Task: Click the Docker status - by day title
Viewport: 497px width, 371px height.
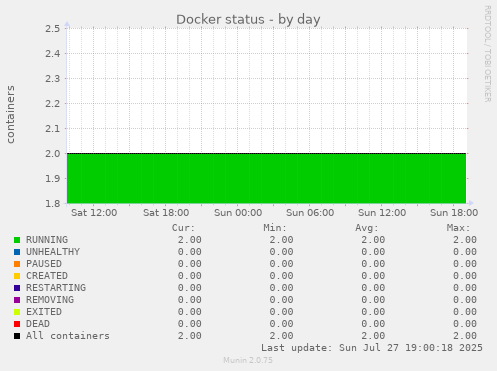Action: pos(248,19)
